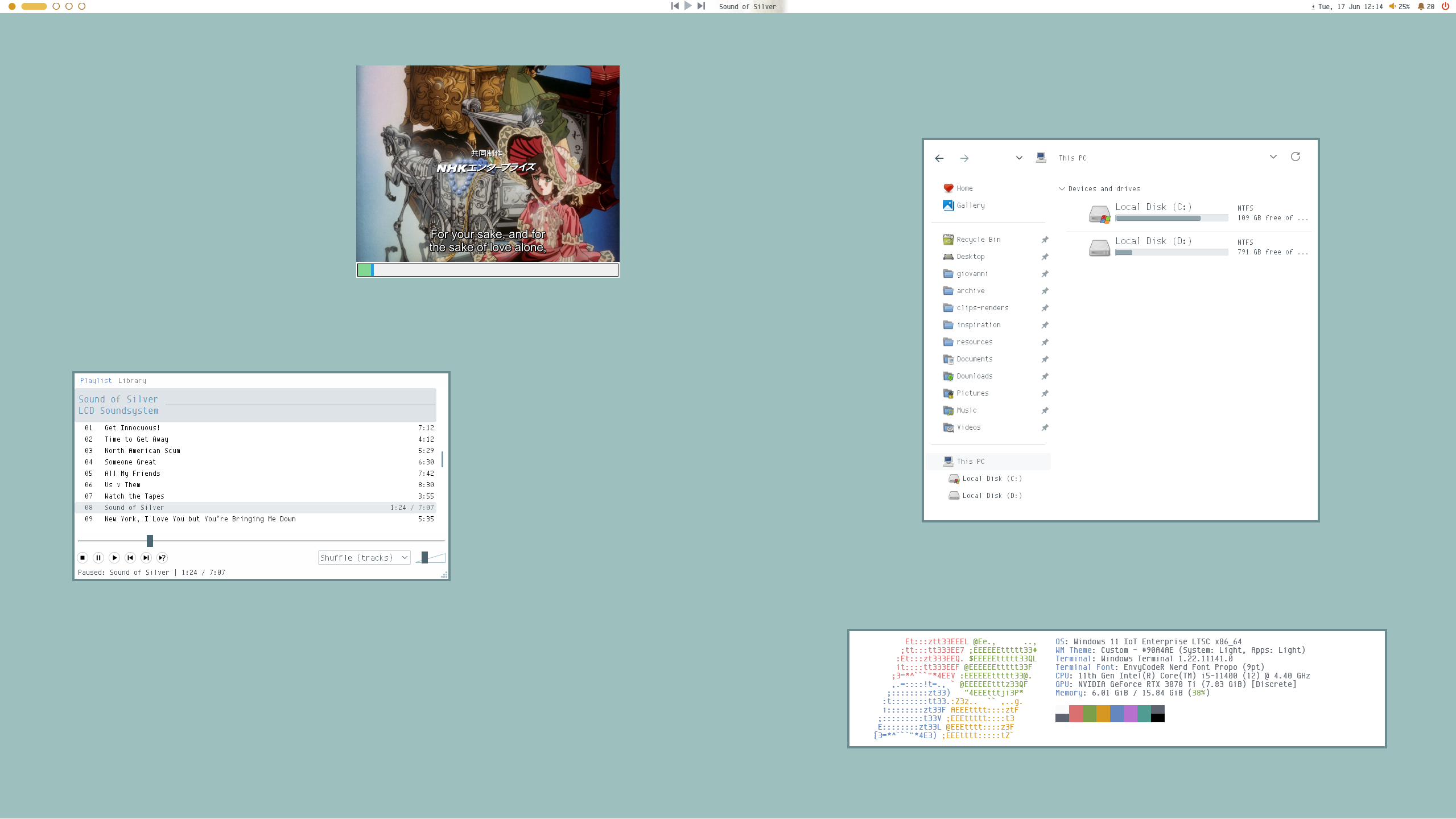This screenshot has height=819, width=1456.
Task: Click the play button in music player
Action: [x=114, y=558]
